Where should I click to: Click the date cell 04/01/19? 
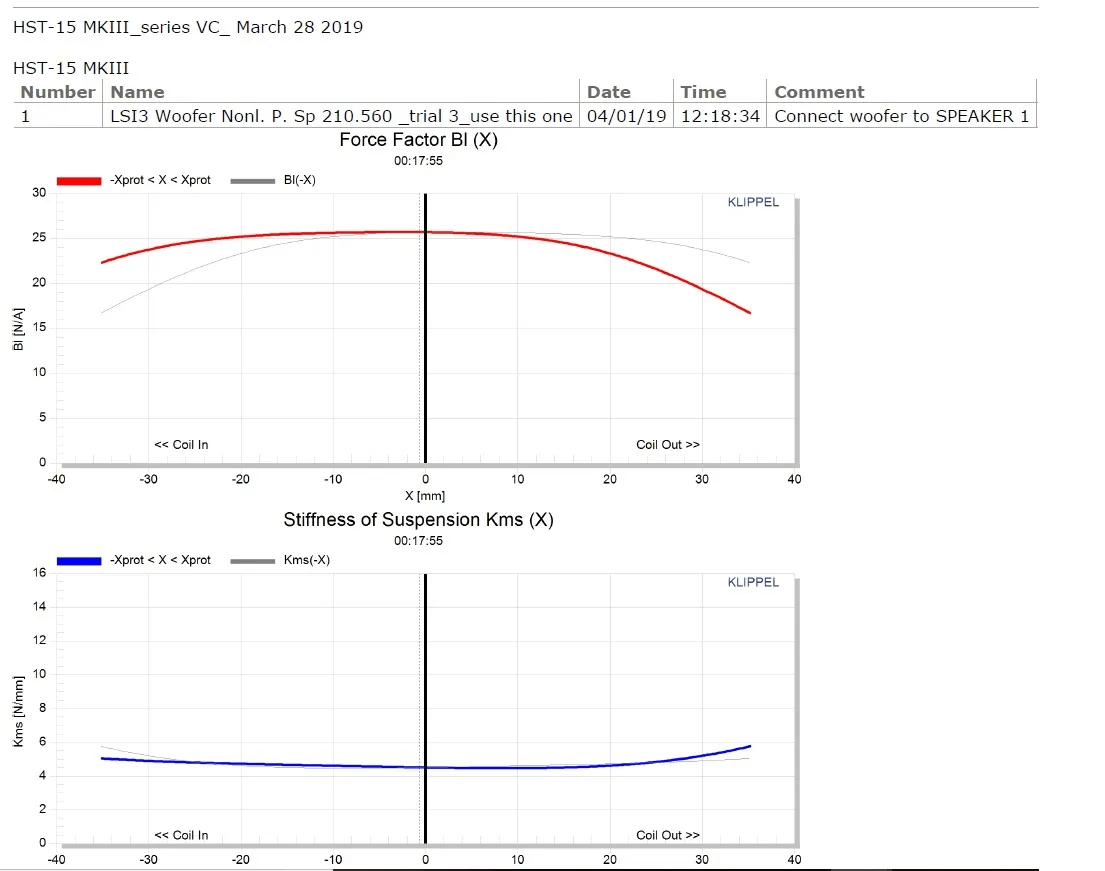626,116
